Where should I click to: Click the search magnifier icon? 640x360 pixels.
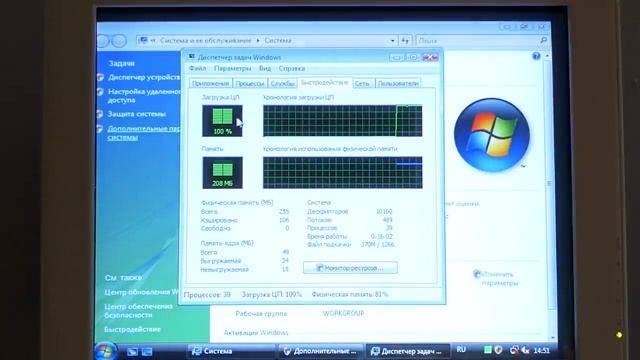(543, 40)
